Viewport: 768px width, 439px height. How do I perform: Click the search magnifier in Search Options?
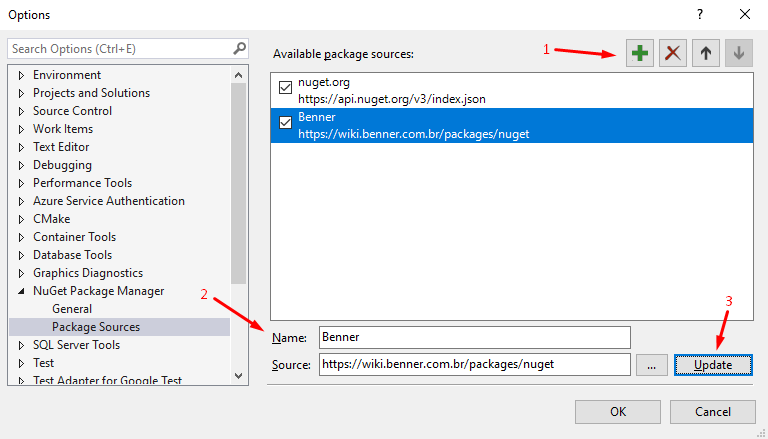click(239, 49)
